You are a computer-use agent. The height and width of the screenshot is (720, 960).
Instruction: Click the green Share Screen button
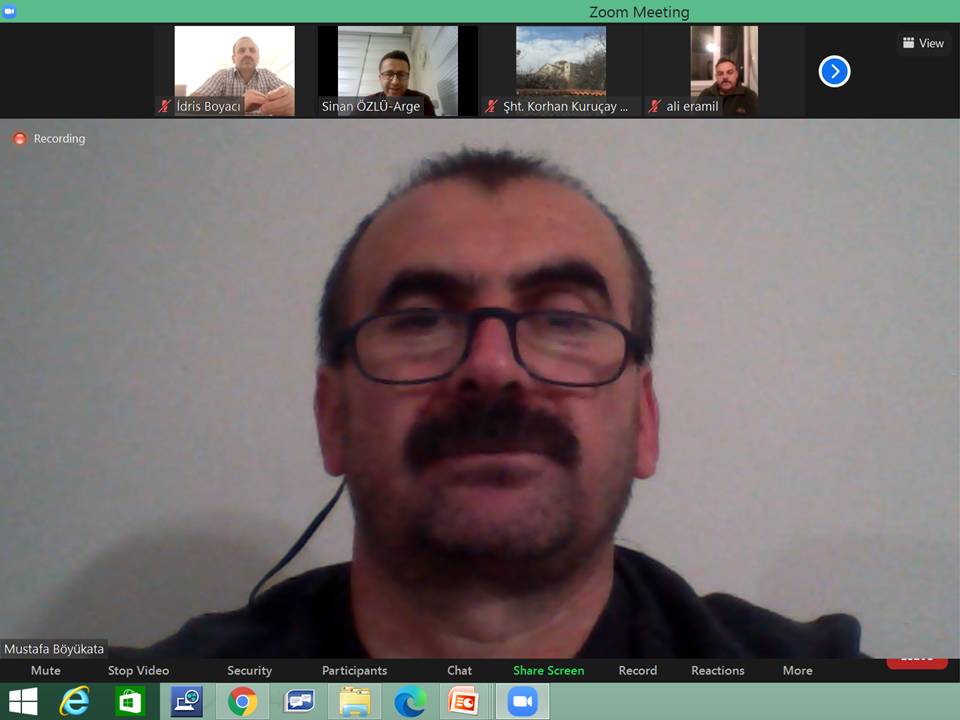click(548, 670)
